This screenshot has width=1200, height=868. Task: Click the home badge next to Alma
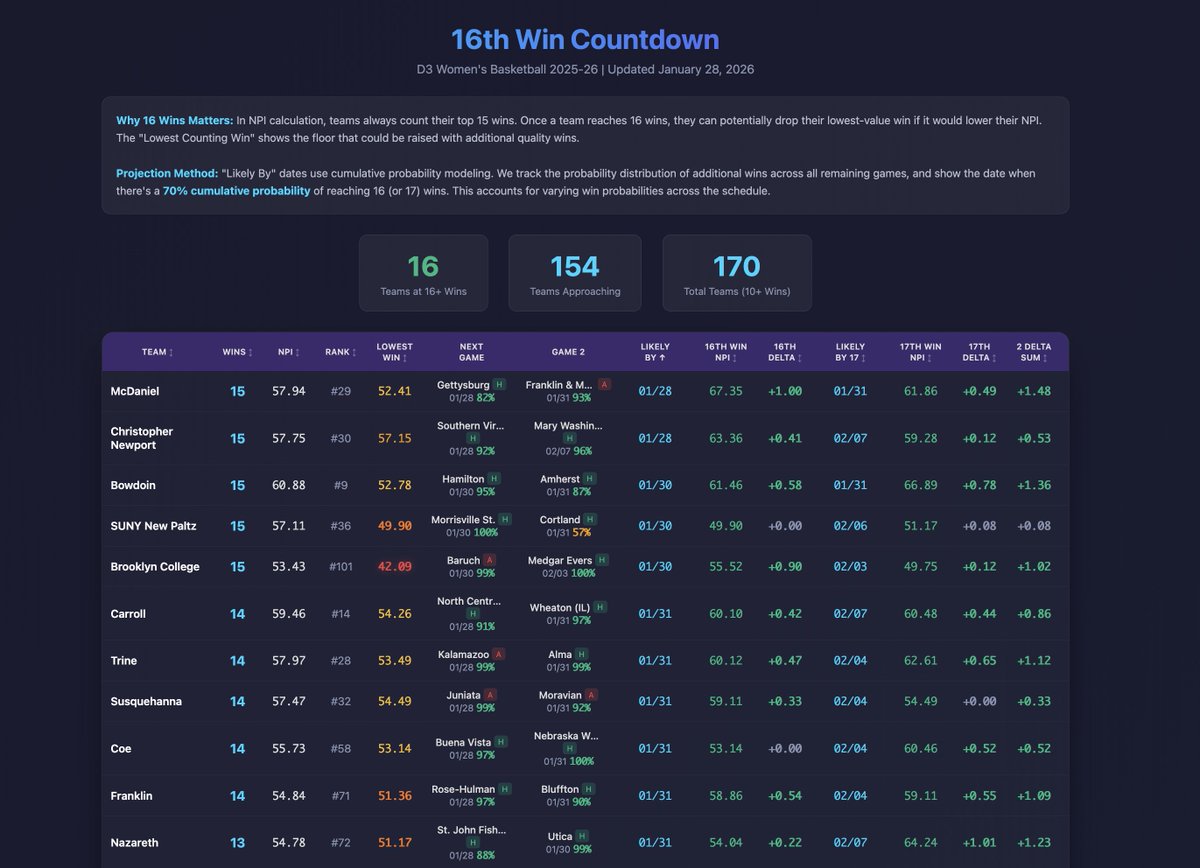coord(582,654)
